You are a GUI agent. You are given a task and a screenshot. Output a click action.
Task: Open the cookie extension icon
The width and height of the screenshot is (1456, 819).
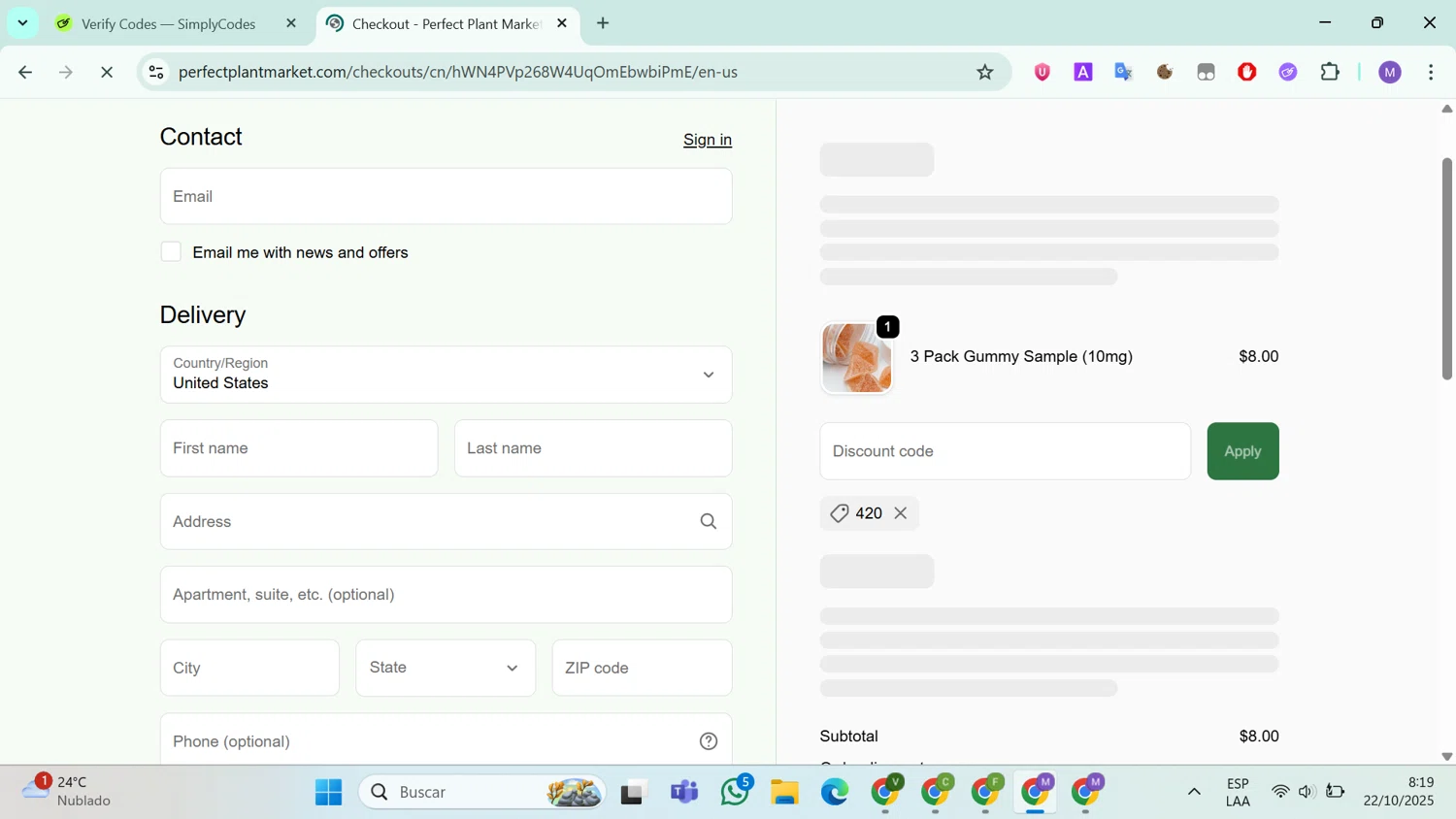click(1165, 72)
